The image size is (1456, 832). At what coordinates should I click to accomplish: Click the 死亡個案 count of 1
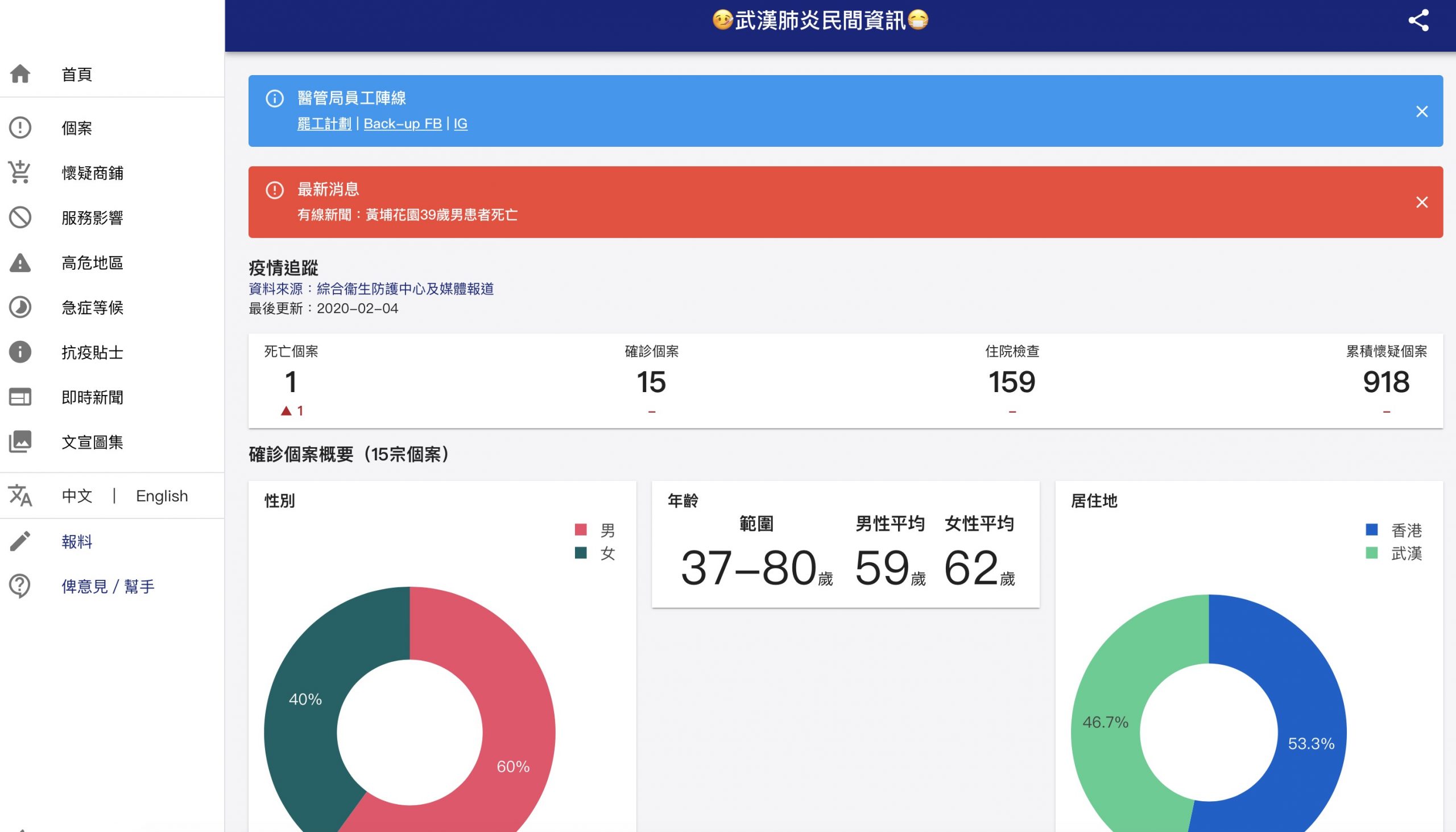[x=291, y=382]
